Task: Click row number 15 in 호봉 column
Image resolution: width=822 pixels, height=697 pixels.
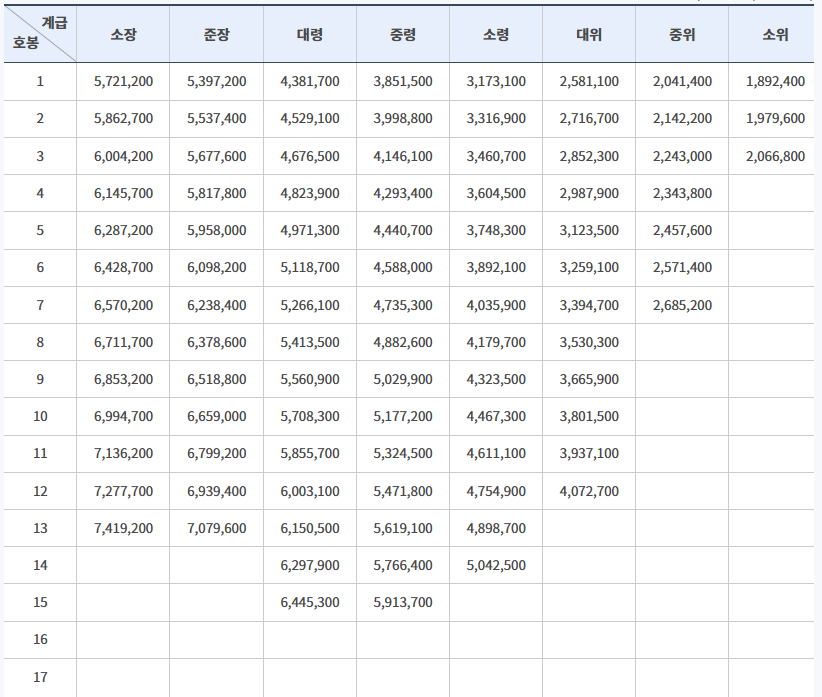Action: click(40, 603)
